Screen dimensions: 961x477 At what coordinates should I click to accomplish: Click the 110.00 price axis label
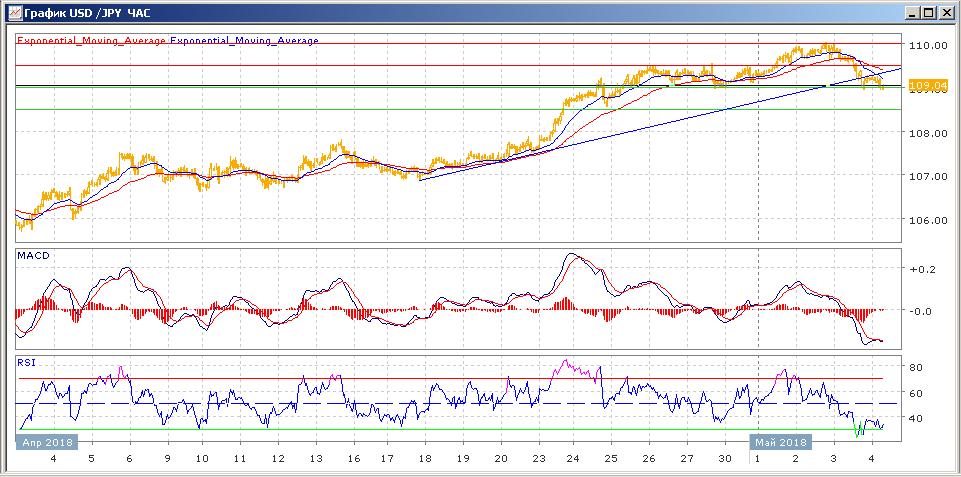click(929, 45)
